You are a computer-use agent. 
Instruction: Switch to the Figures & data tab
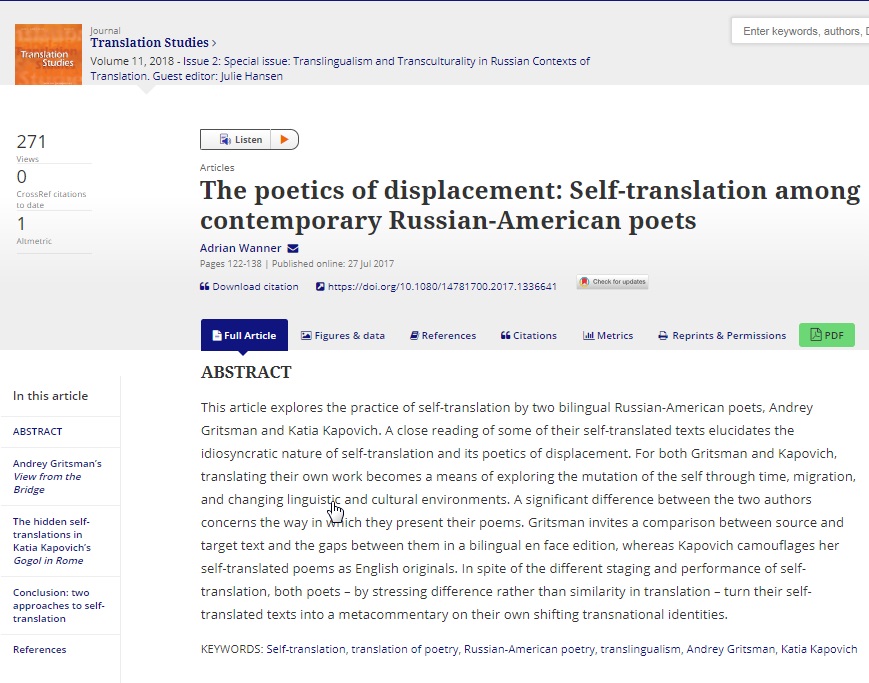(x=343, y=335)
